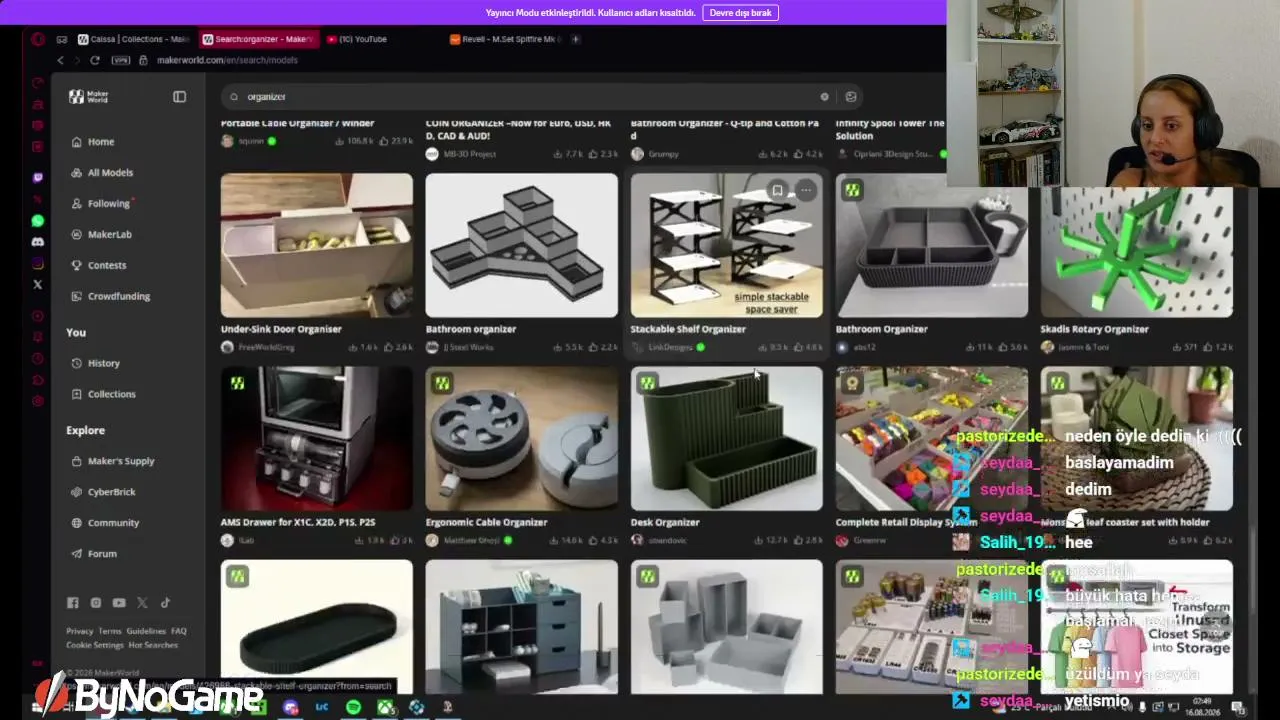This screenshot has width=1280, height=720.
Task: Switch to the Revell M.Set Spitfire tab
Action: 506,39
